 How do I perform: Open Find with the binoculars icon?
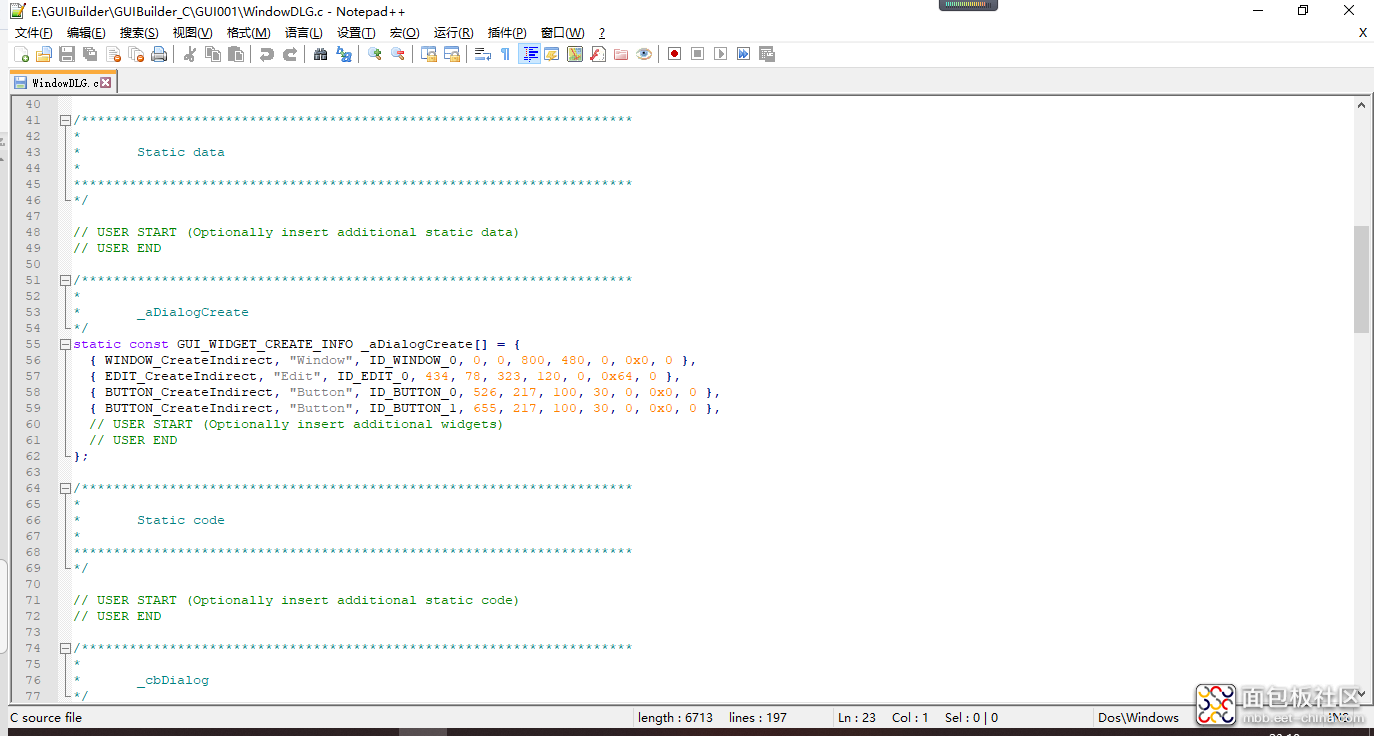click(320, 54)
